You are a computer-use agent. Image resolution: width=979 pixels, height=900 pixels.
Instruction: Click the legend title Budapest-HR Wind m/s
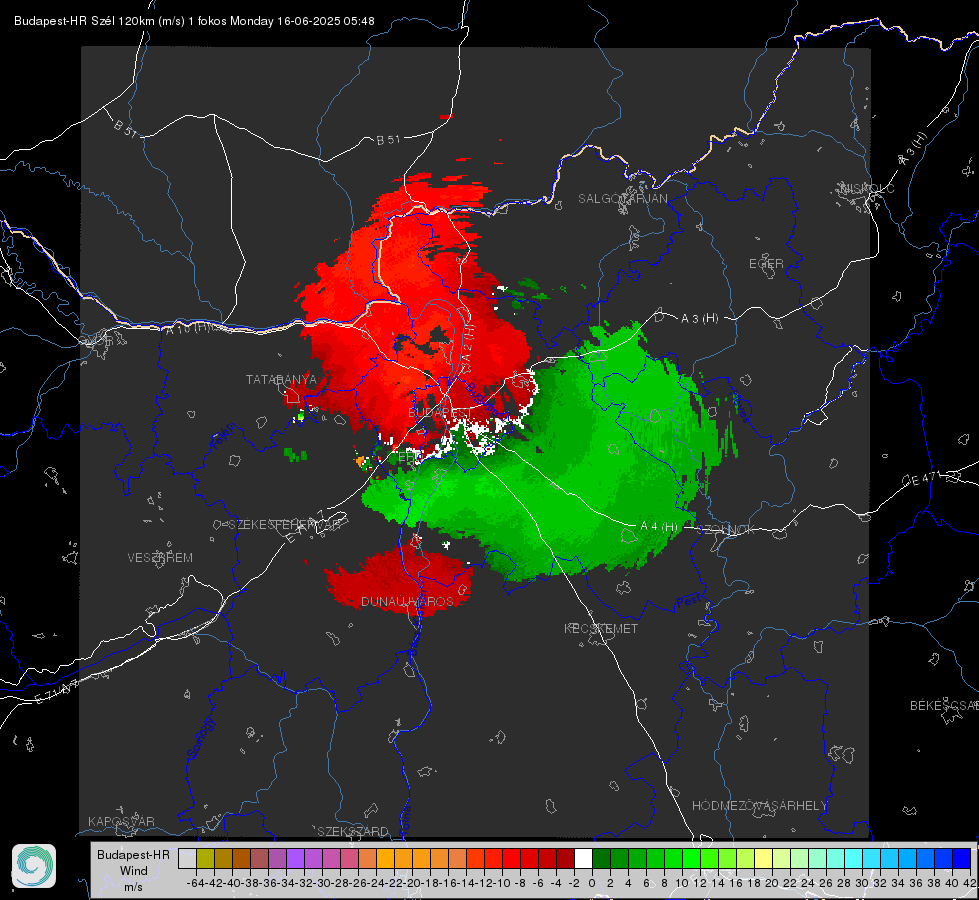[x=134, y=871]
